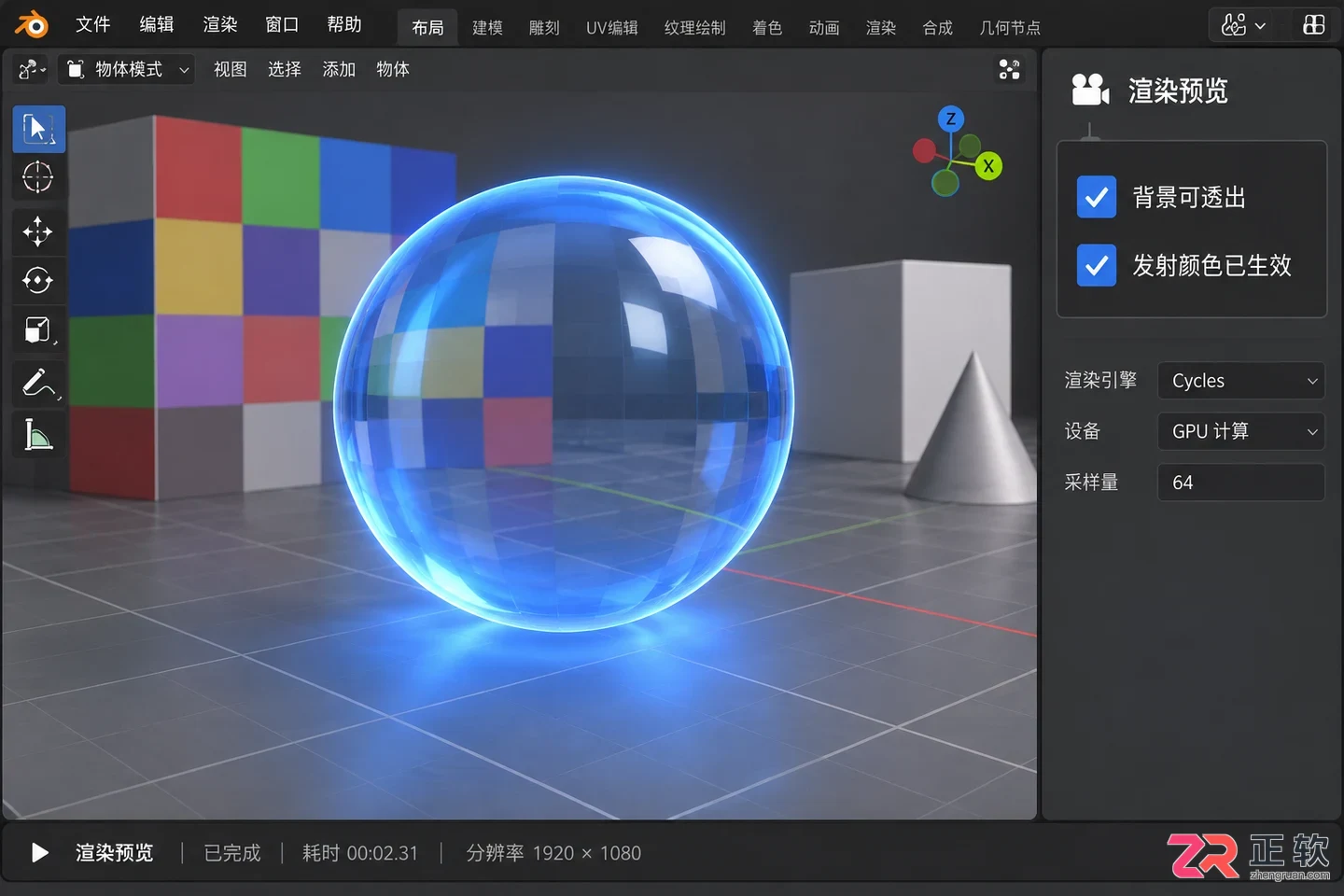1344x896 pixels.
Task: Click the 已完成 status text
Action: pyautogui.click(x=232, y=852)
